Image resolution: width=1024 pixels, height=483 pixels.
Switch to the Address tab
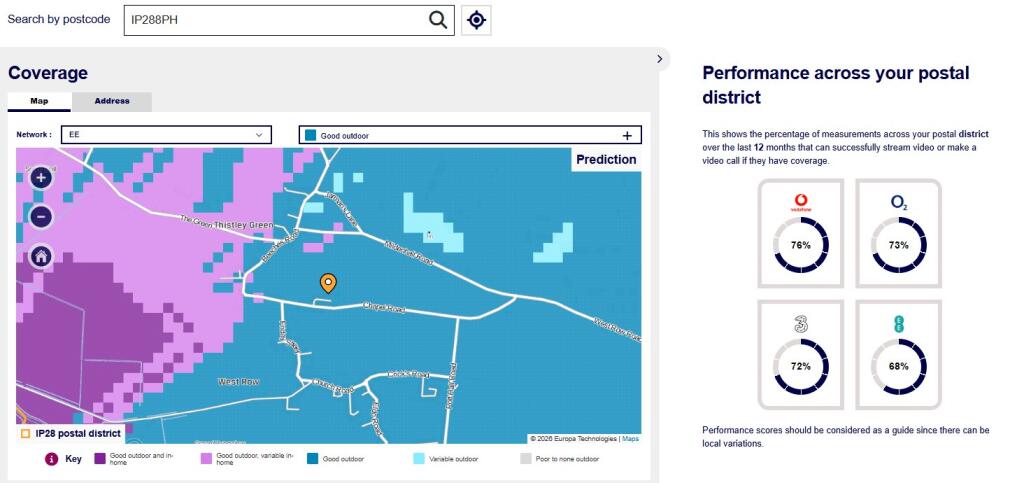pos(112,101)
